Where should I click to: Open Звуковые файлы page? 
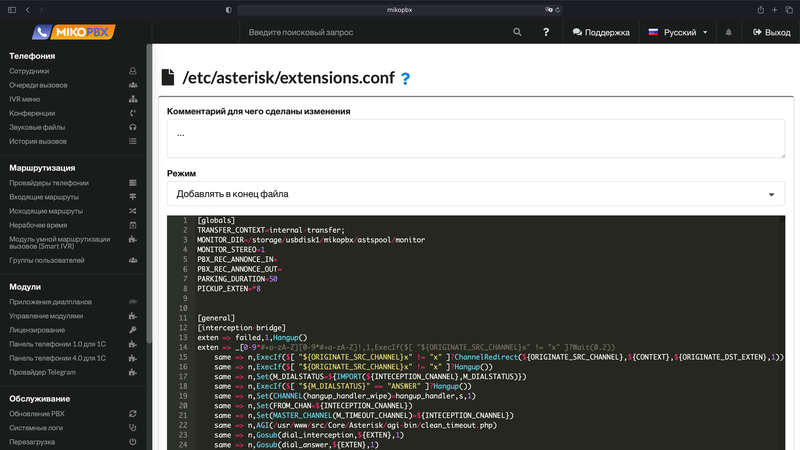pyautogui.click(x=37, y=127)
